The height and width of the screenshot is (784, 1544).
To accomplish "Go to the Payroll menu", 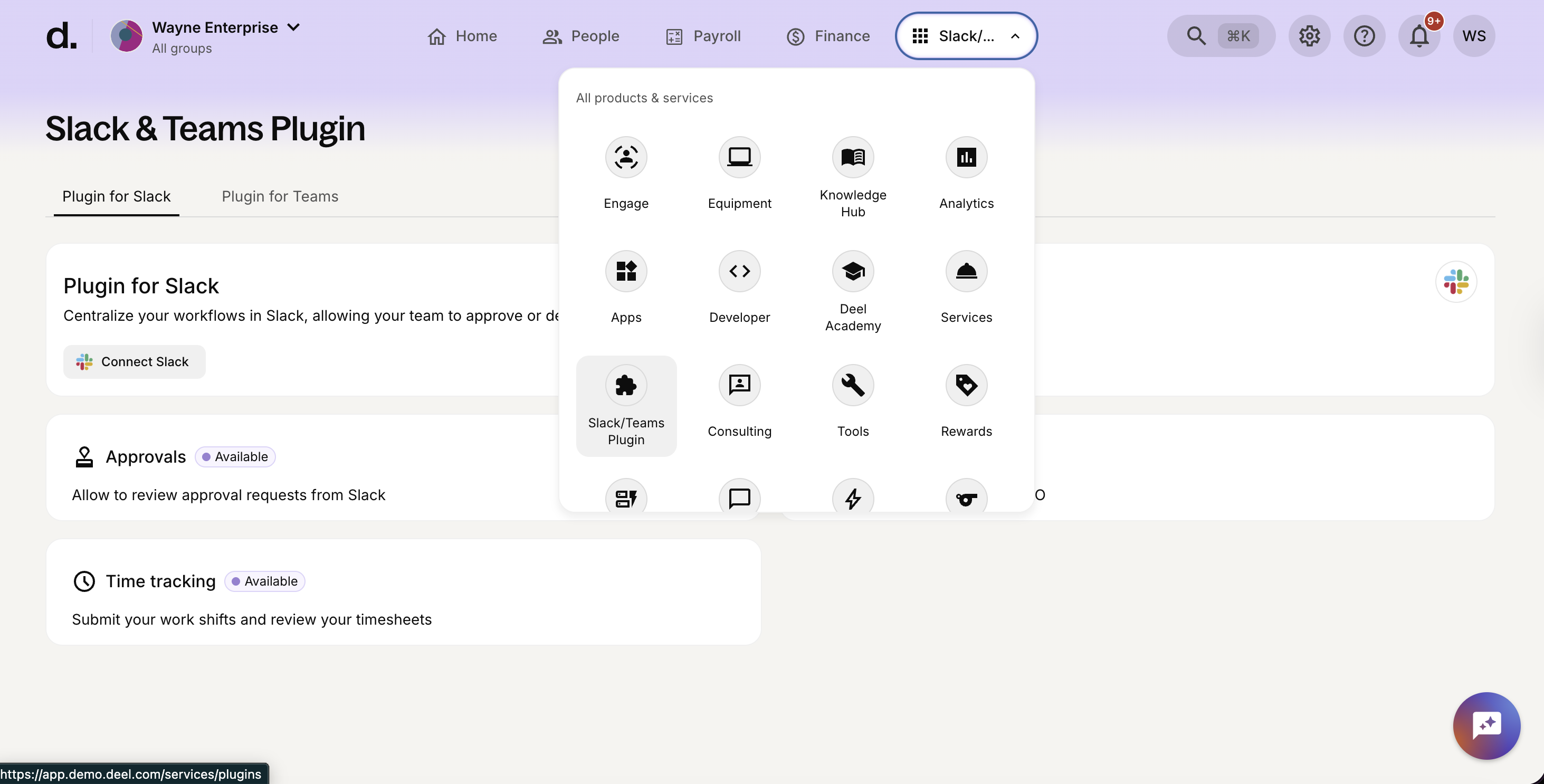I will [x=703, y=36].
